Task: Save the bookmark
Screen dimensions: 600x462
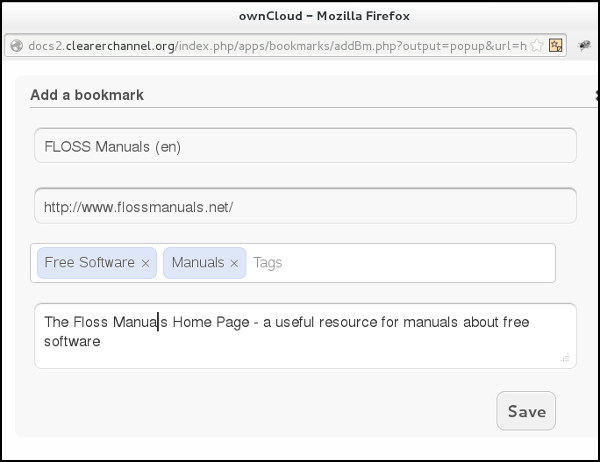Action: (526, 411)
